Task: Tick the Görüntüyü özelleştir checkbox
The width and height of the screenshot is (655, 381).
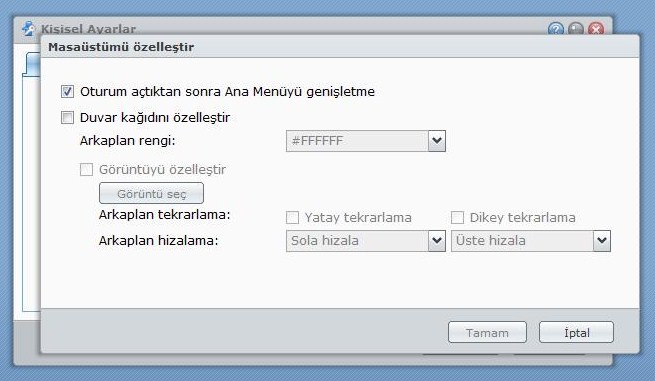Action: click(x=86, y=170)
